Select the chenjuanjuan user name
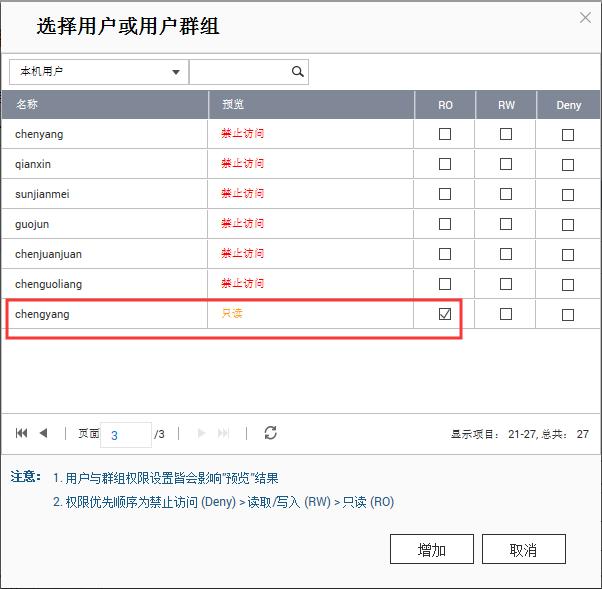Screen dimensions: 602x589 [x=48, y=254]
